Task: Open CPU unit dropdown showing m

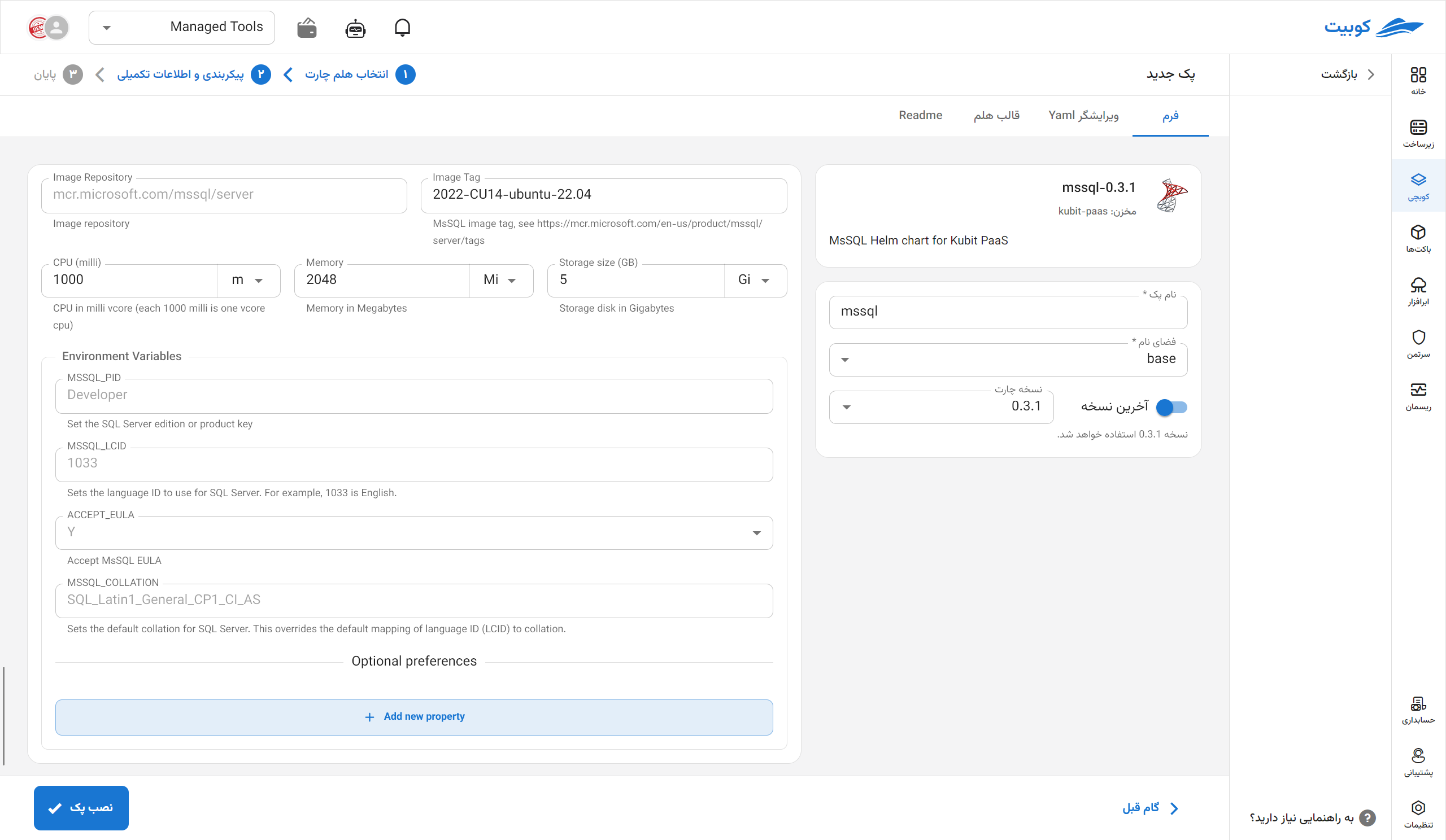Action: coord(249,280)
